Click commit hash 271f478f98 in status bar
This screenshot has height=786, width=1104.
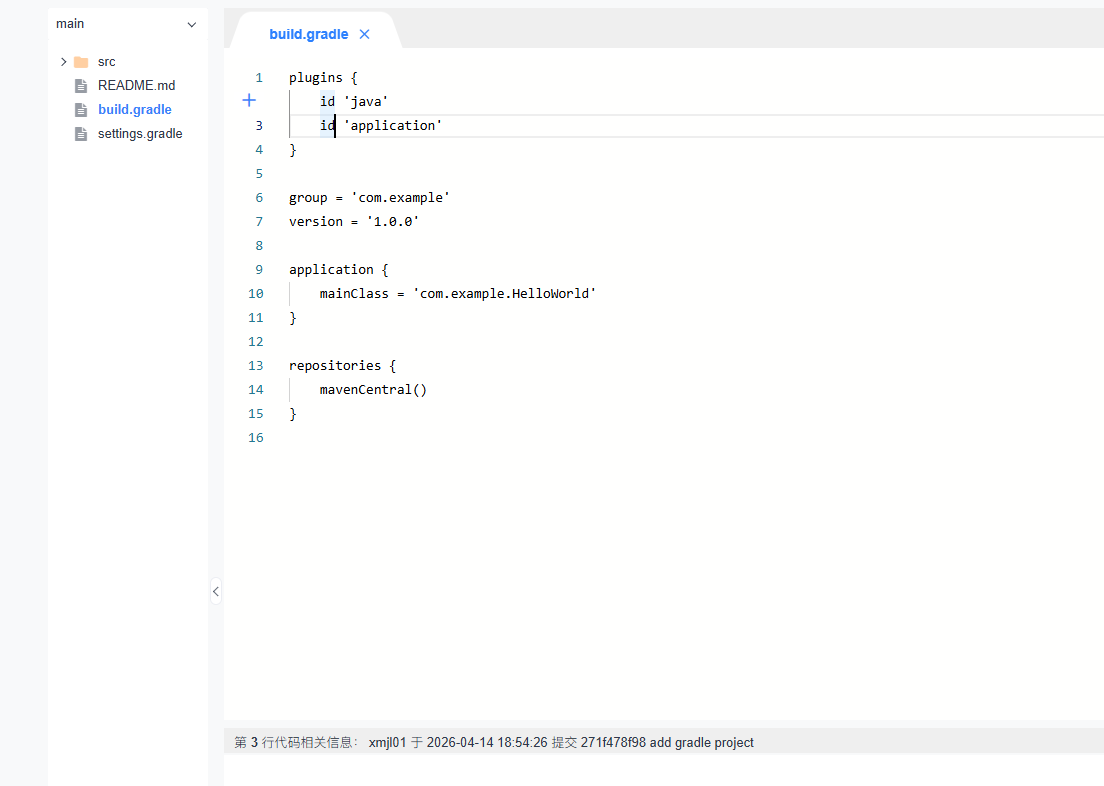coord(613,743)
